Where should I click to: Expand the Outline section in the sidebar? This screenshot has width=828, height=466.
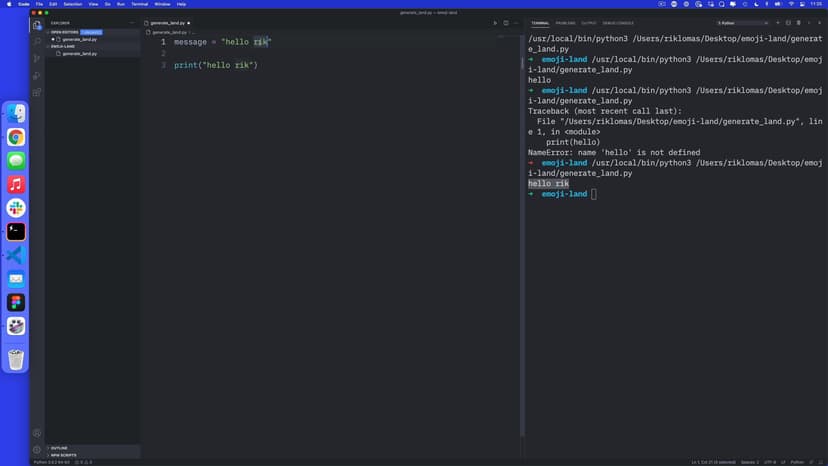point(58,447)
